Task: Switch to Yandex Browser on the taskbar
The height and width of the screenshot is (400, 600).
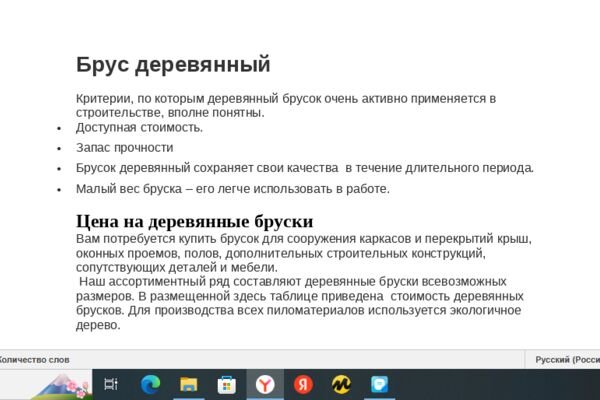Action: click(x=265, y=384)
